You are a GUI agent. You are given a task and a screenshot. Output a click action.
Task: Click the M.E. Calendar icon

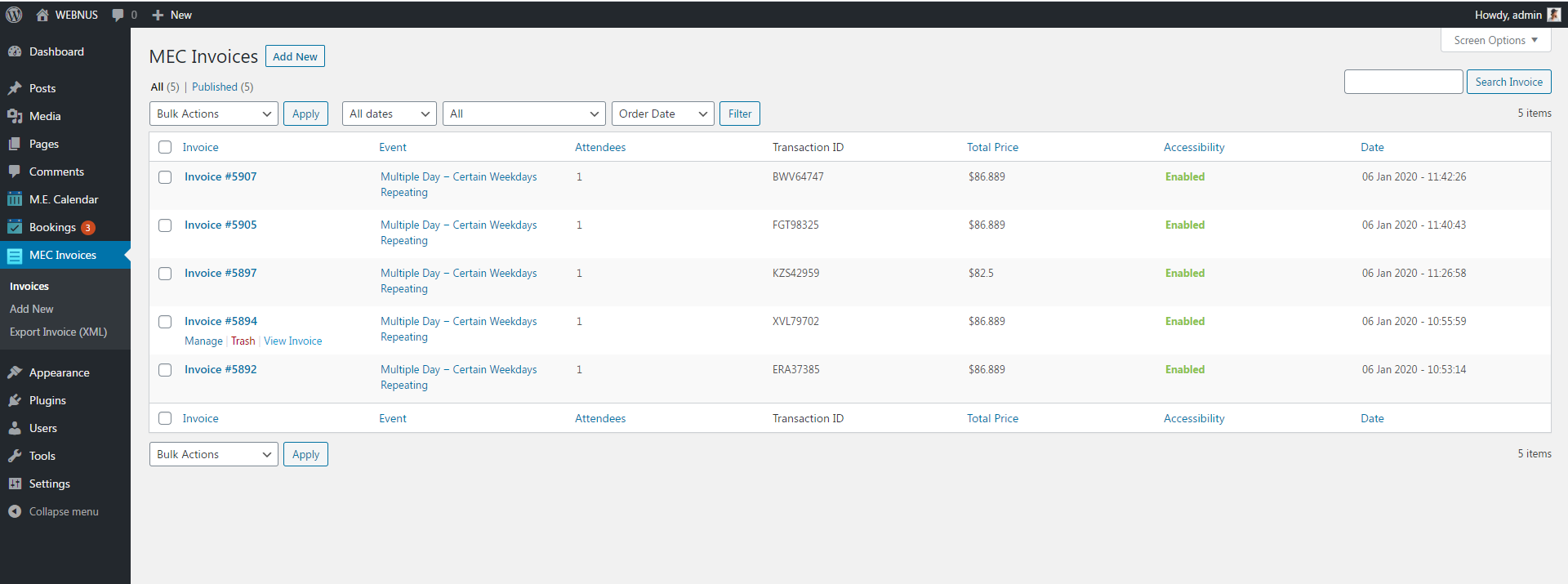15,199
